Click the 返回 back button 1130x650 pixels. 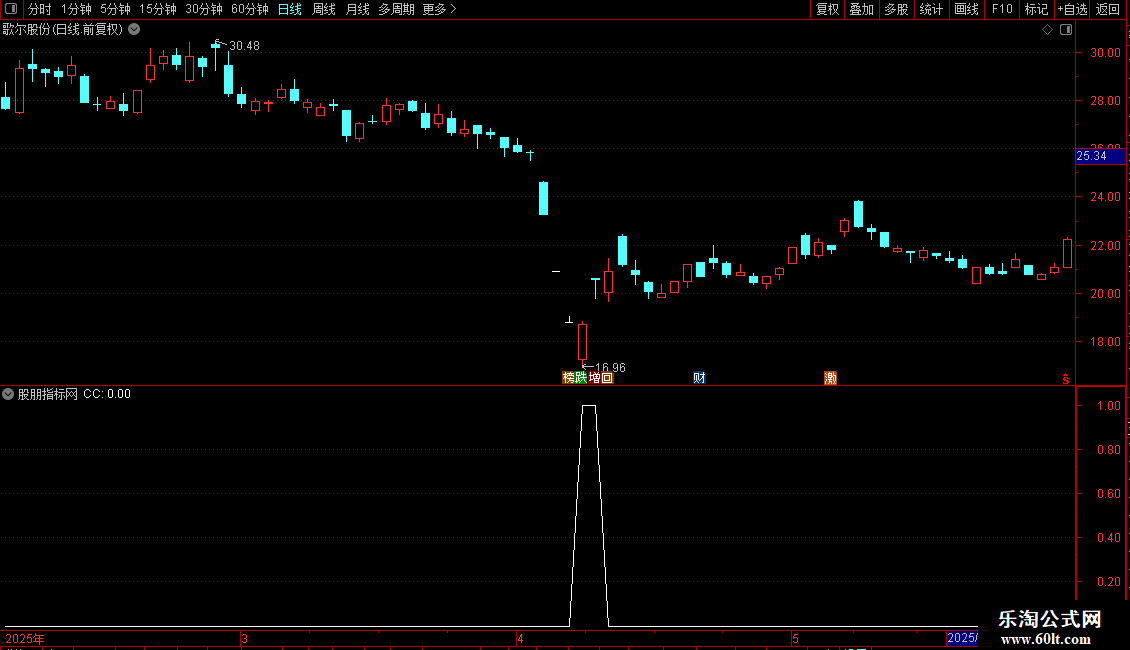(x=1108, y=9)
